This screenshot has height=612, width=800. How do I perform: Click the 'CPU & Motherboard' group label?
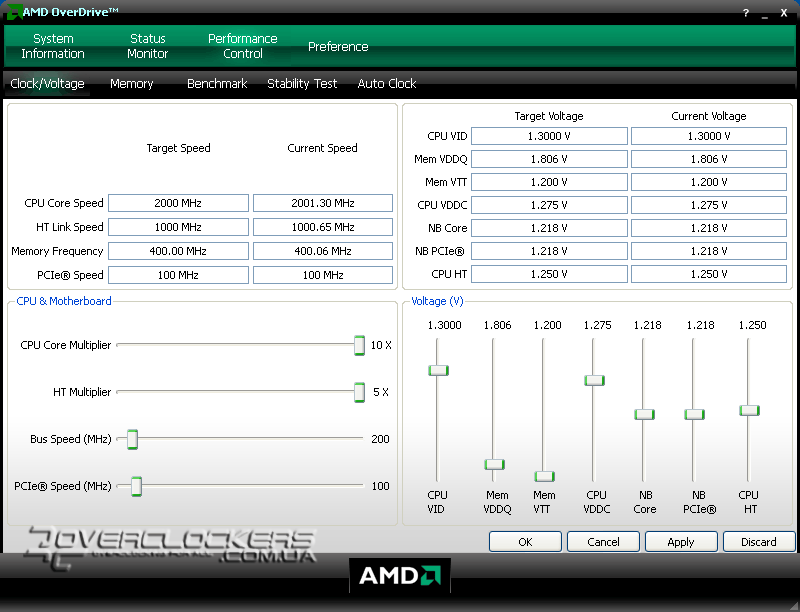click(64, 301)
